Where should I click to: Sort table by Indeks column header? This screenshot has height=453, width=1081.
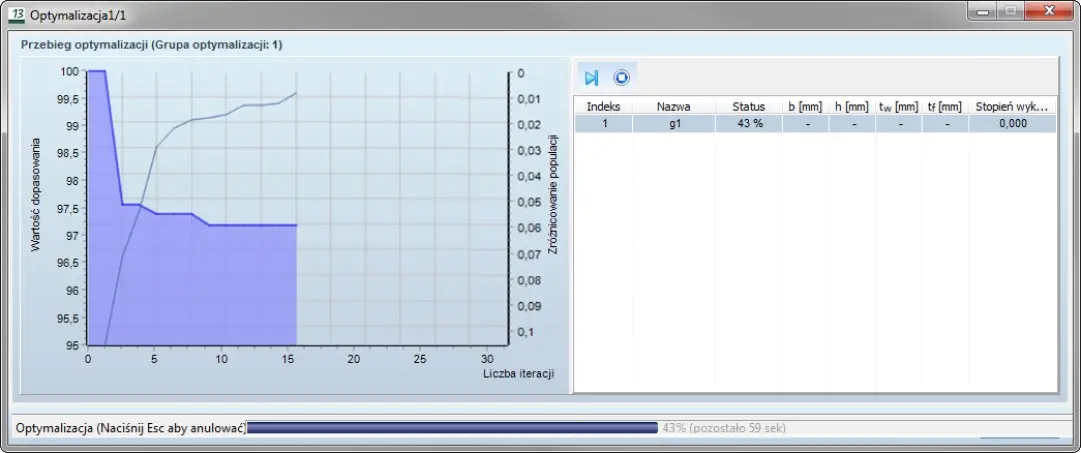603,106
